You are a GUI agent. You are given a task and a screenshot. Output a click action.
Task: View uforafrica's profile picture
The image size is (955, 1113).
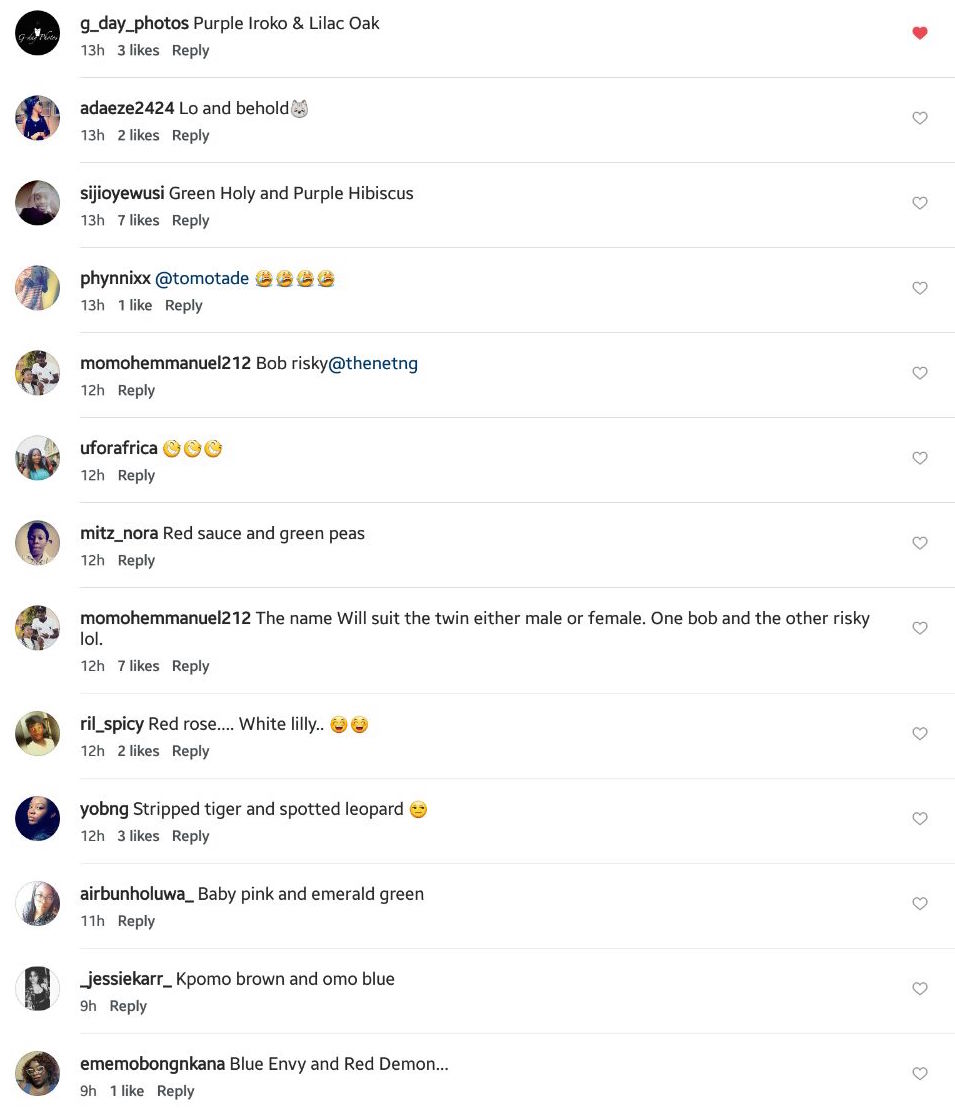37,458
